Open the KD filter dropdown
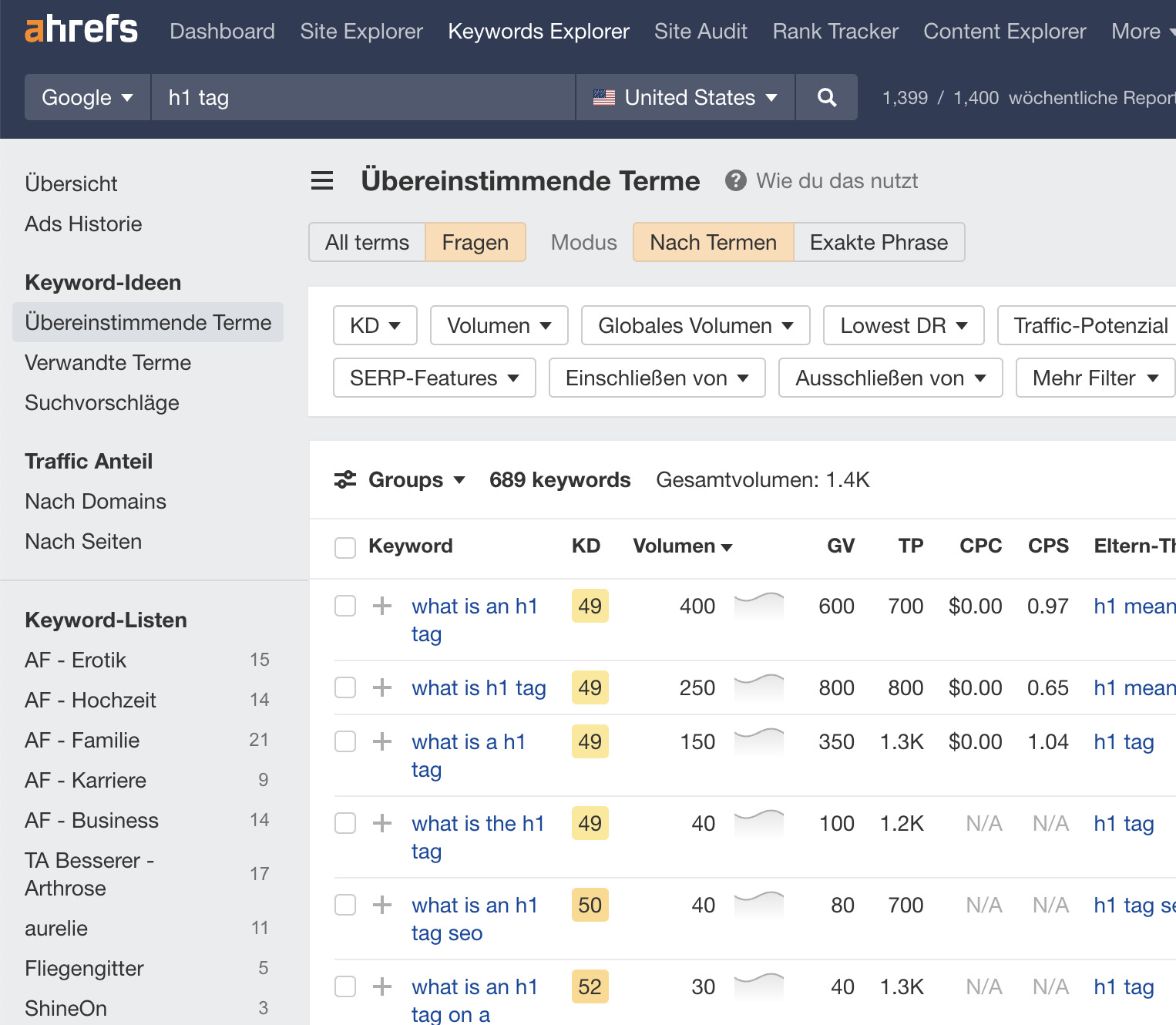The image size is (1176, 1025). 375,325
